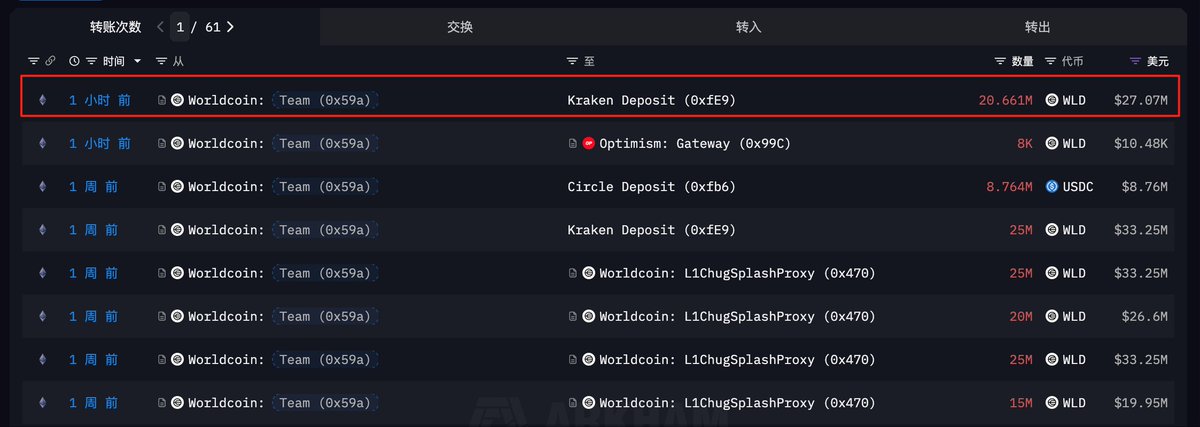Open the filter for the 代币 column
1200x427 pixels.
1050,62
